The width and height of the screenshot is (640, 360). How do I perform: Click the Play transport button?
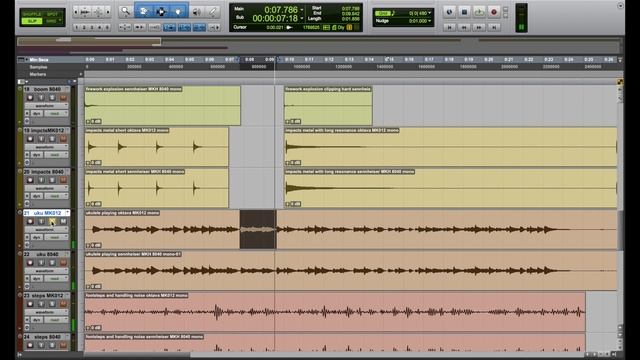[x=479, y=12]
